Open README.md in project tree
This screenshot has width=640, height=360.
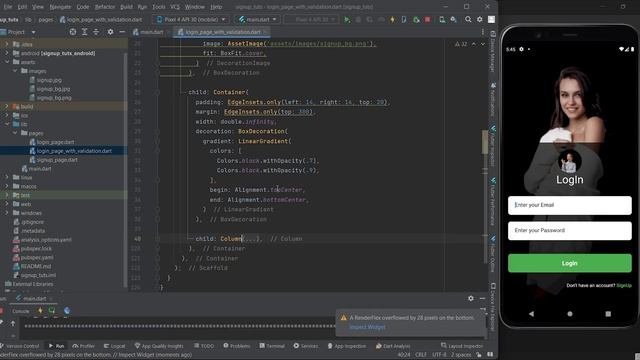(36, 267)
